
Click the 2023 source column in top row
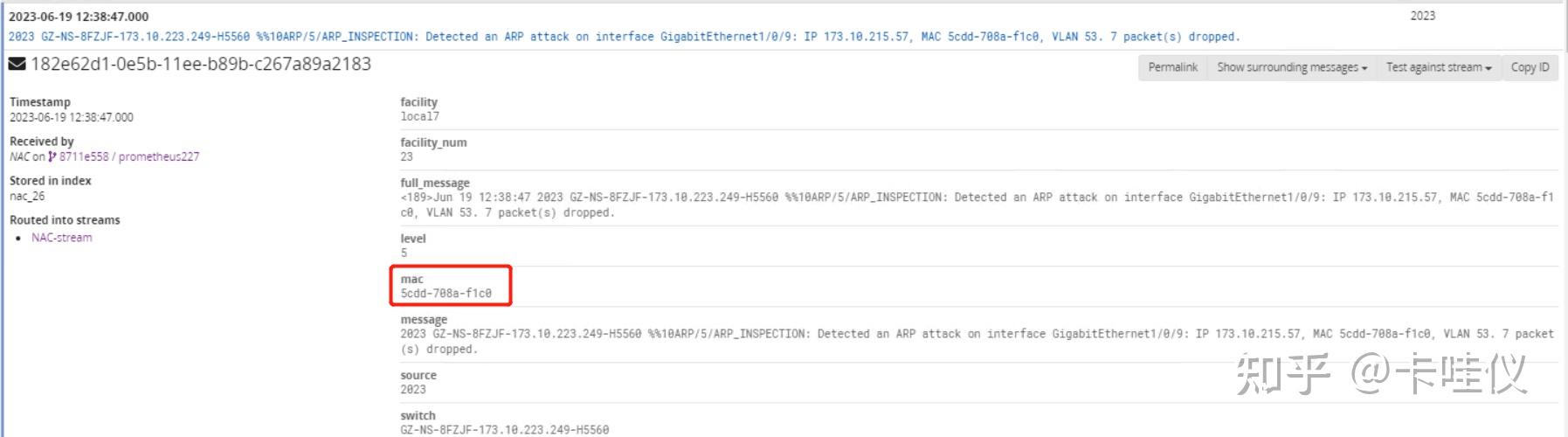pyautogui.click(x=1423, y=16)
